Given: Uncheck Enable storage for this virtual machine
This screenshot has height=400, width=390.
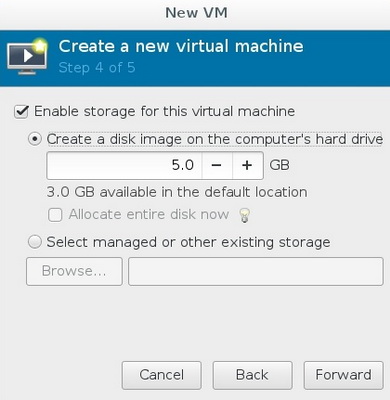Looking at the screenshot, I should click(x=21, y=112).
